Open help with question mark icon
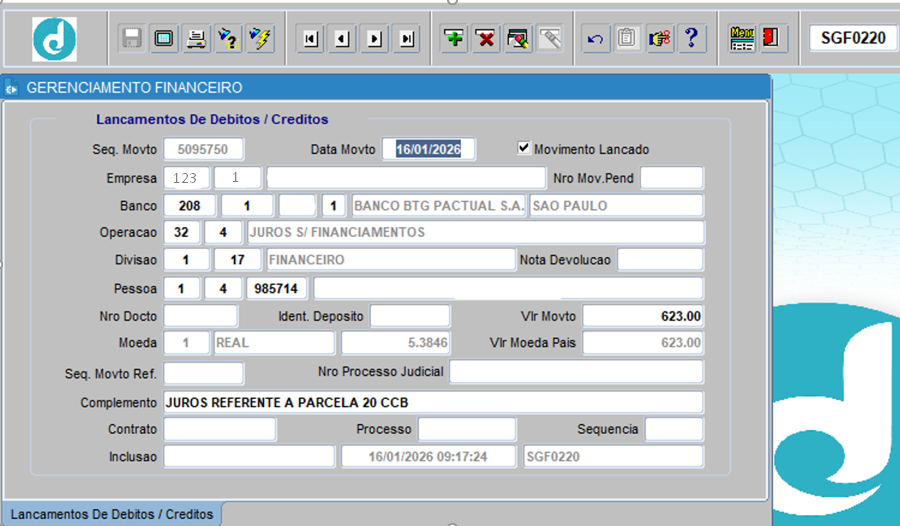Image resolution: width=900 pixels, height=526 pixels. coord(690,39)
